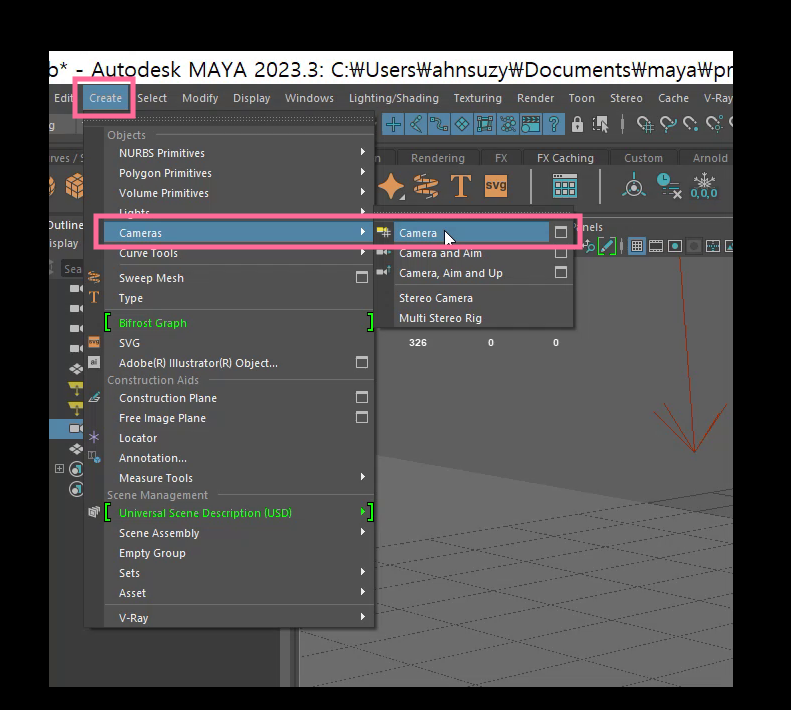791x710 pixels.
Task: Toggle the film gate viewport button
Action: tap(656, 246)
